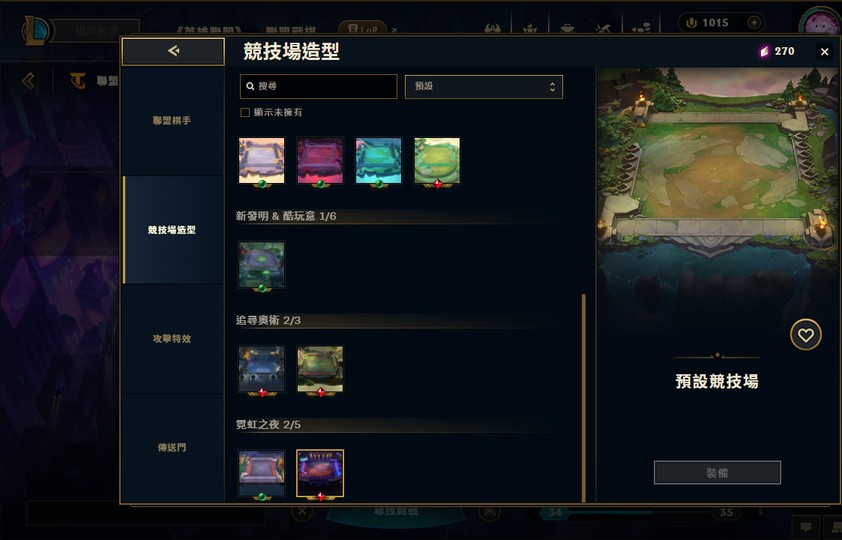Click the 搜尋 search input field

[318, 86]
